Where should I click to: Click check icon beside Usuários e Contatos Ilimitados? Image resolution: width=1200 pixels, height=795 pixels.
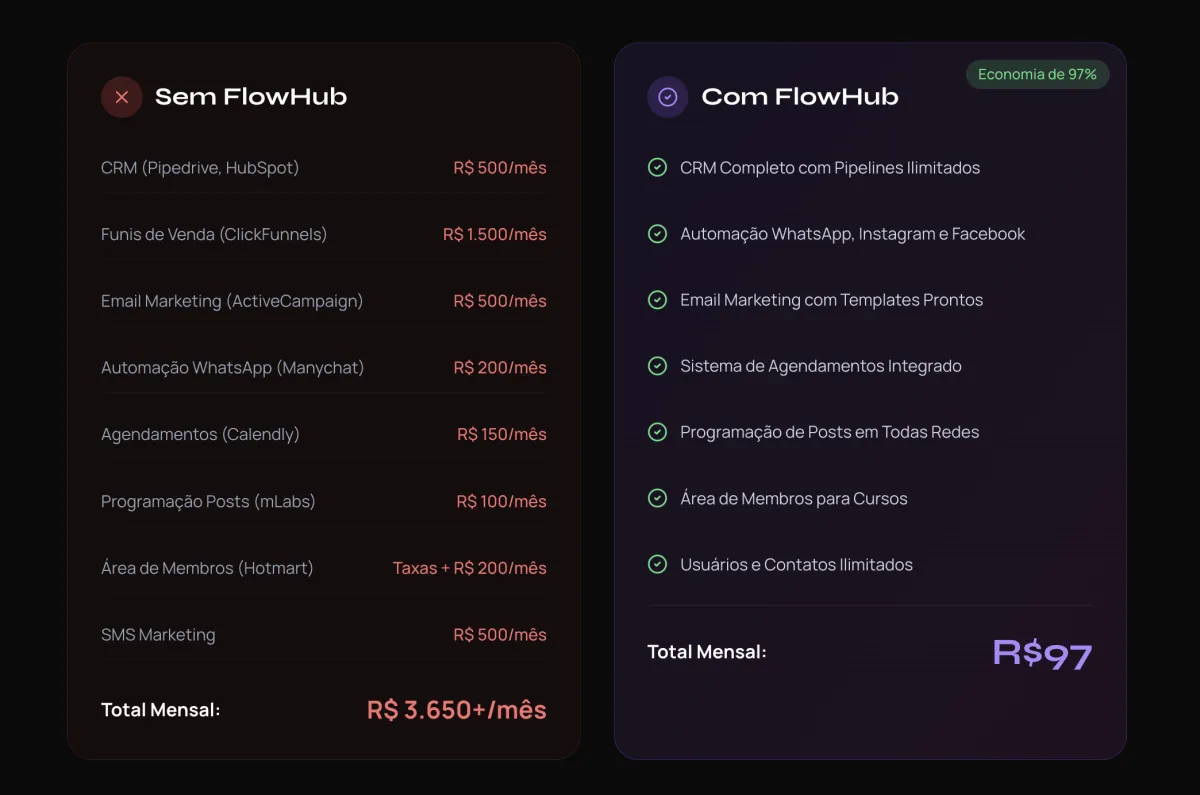pos(657,565)
